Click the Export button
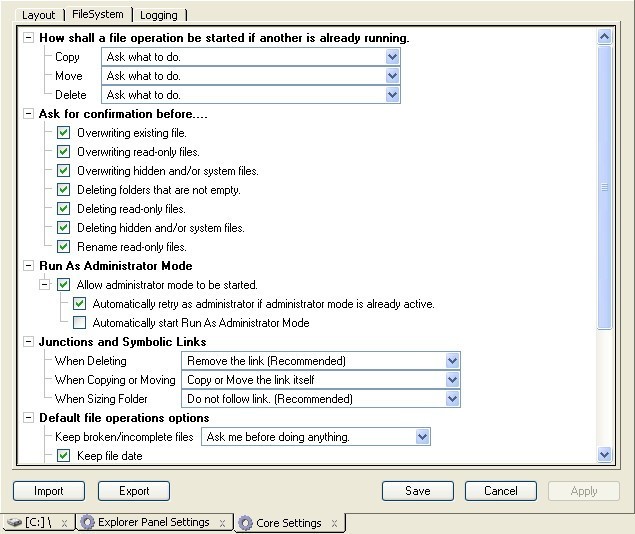Screen dimensions: 635x534 (134, 491)
